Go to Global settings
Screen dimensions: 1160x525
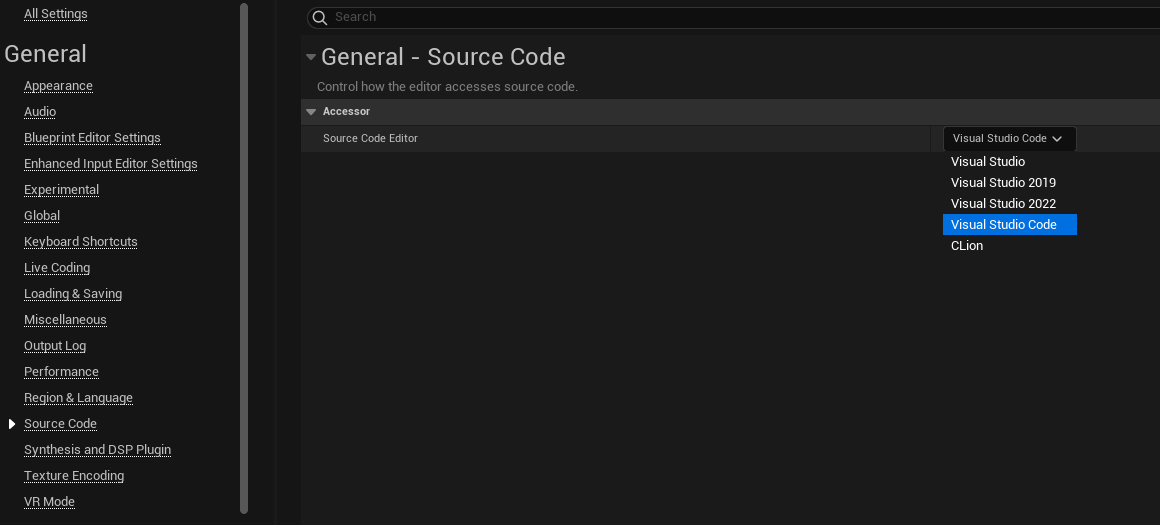click(x=42, y=215)
